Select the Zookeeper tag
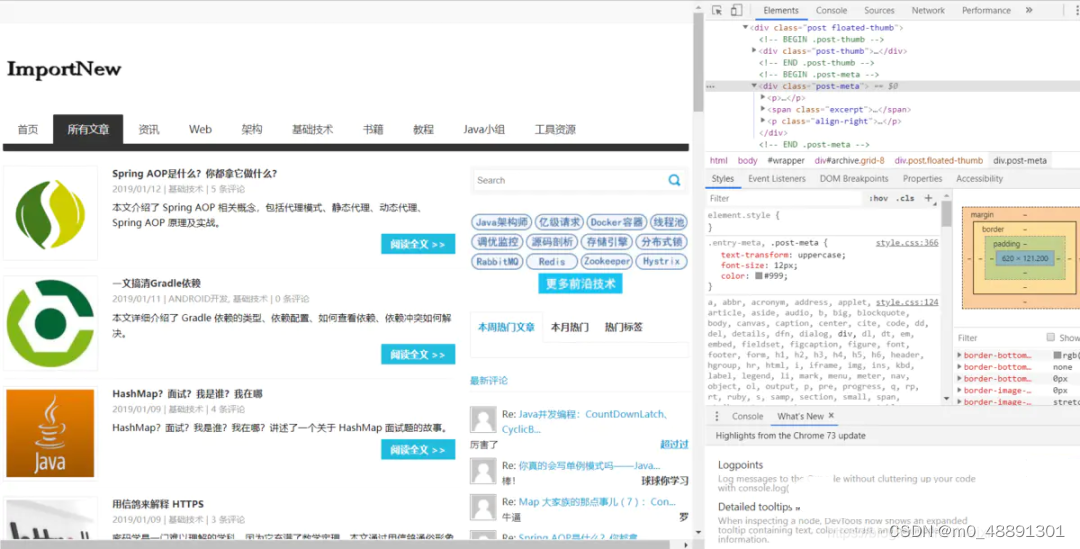The image size is (1080, 549). 606,262
